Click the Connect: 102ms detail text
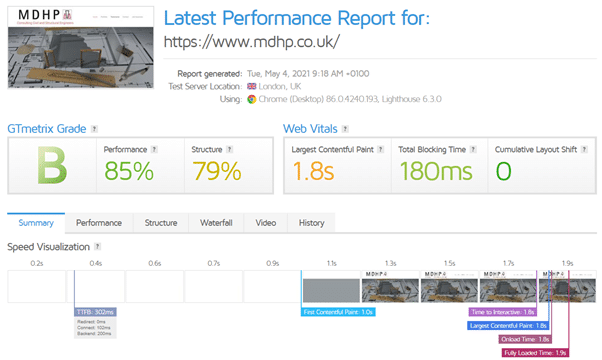 pyautogui.click(x=94, y=328)
